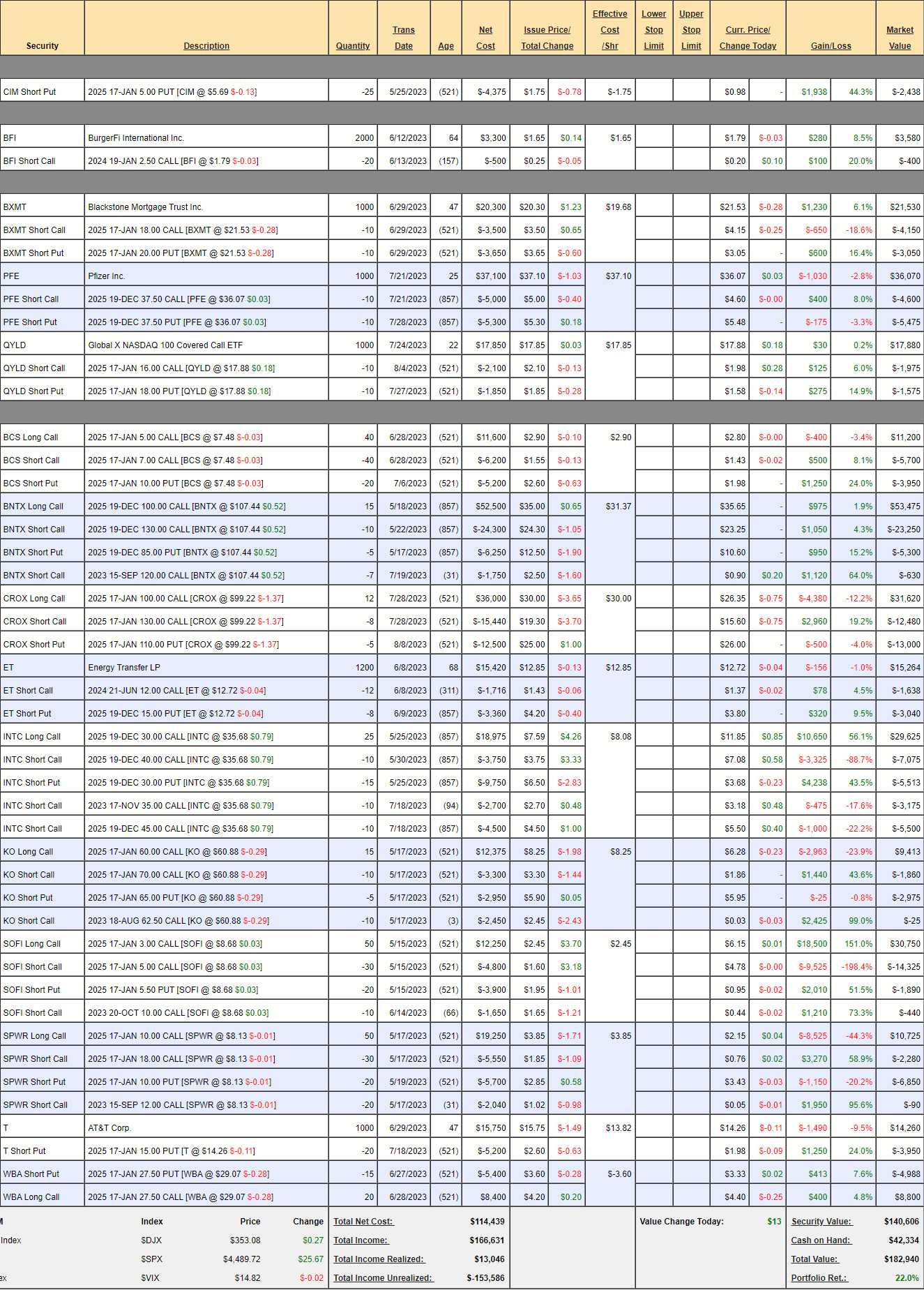
Task: Click the Description column header
Action: point(206,46)
